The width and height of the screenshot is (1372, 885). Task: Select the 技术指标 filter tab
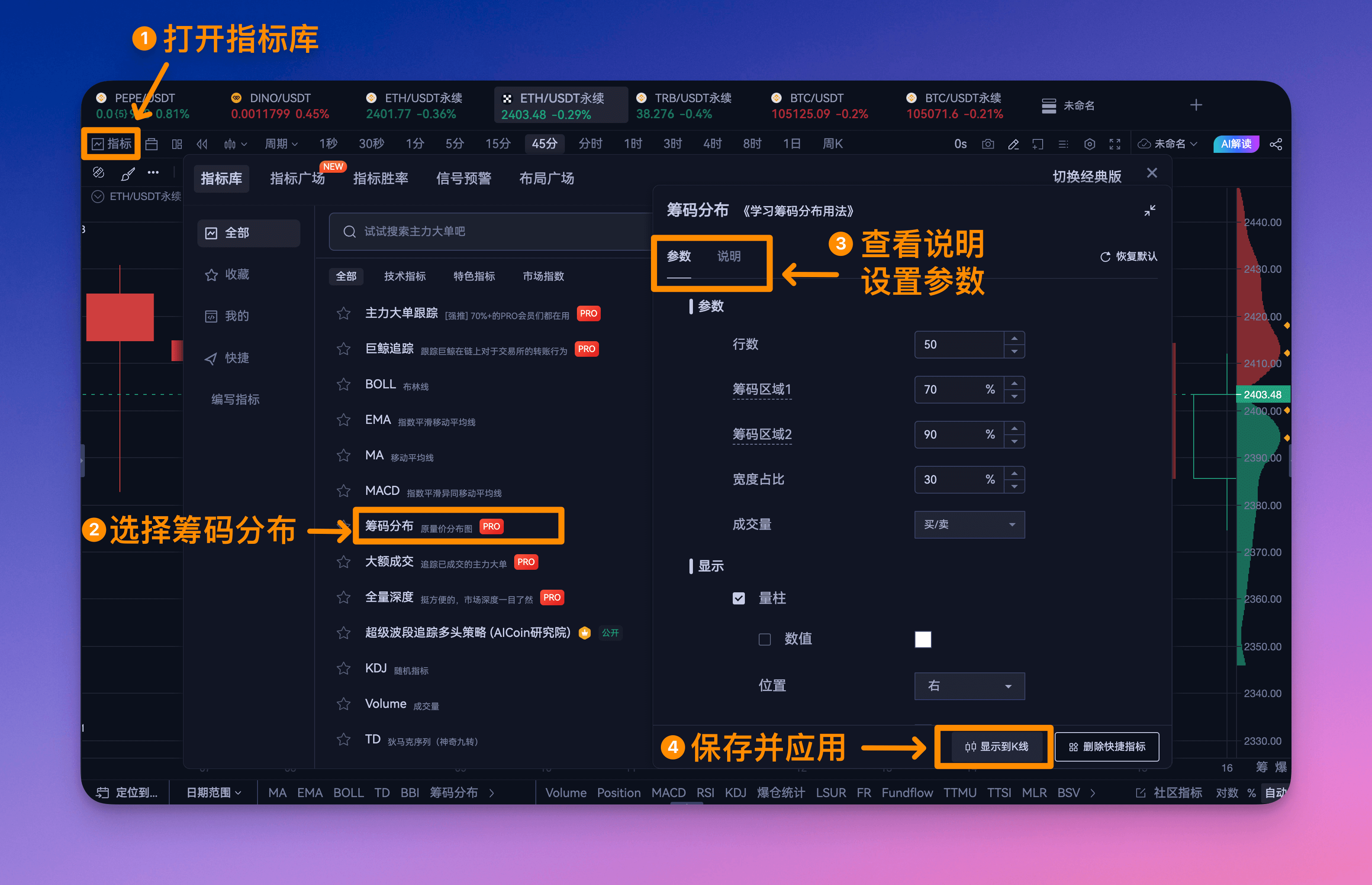[405, 276]
